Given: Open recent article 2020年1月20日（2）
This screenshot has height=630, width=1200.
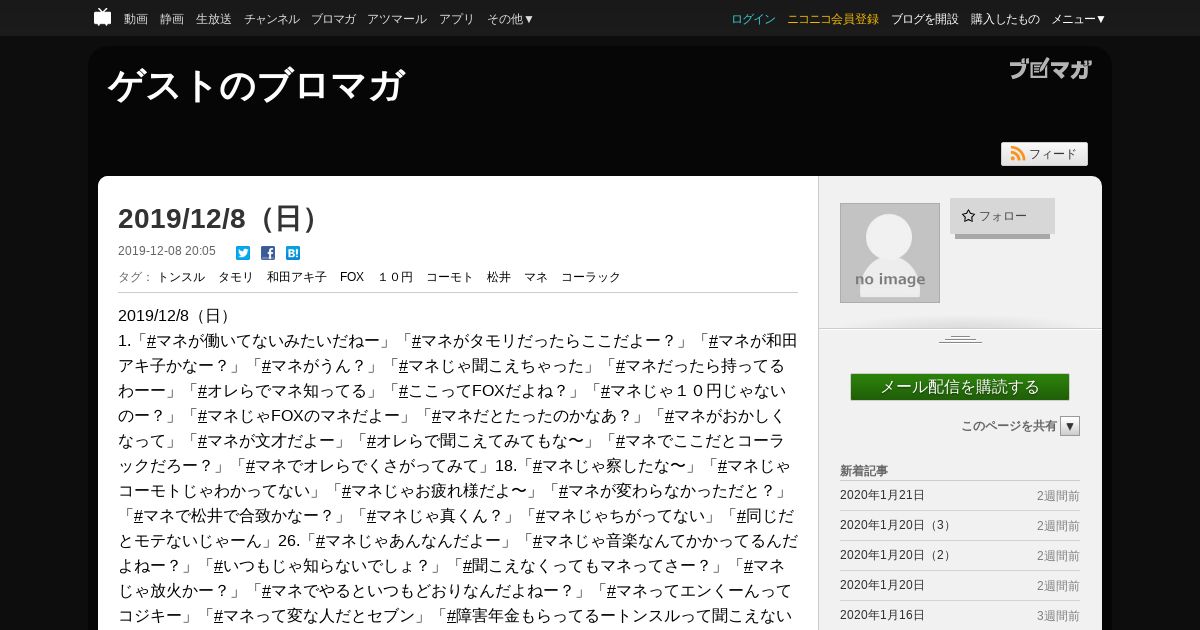Looking at the screenshot, I should click(898, 555).
